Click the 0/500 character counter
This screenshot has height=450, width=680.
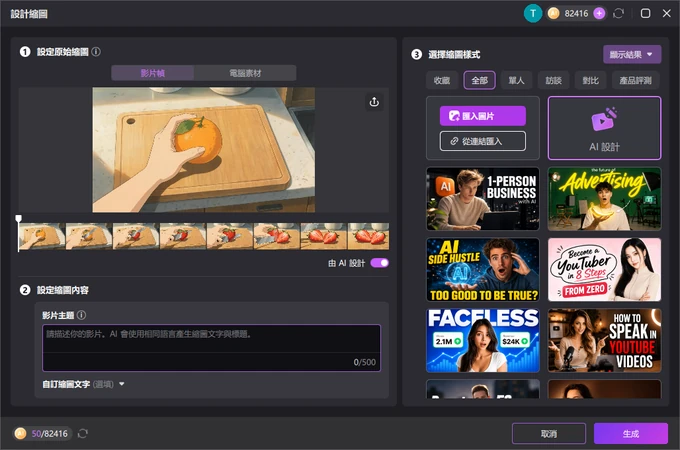coord(365,362)
